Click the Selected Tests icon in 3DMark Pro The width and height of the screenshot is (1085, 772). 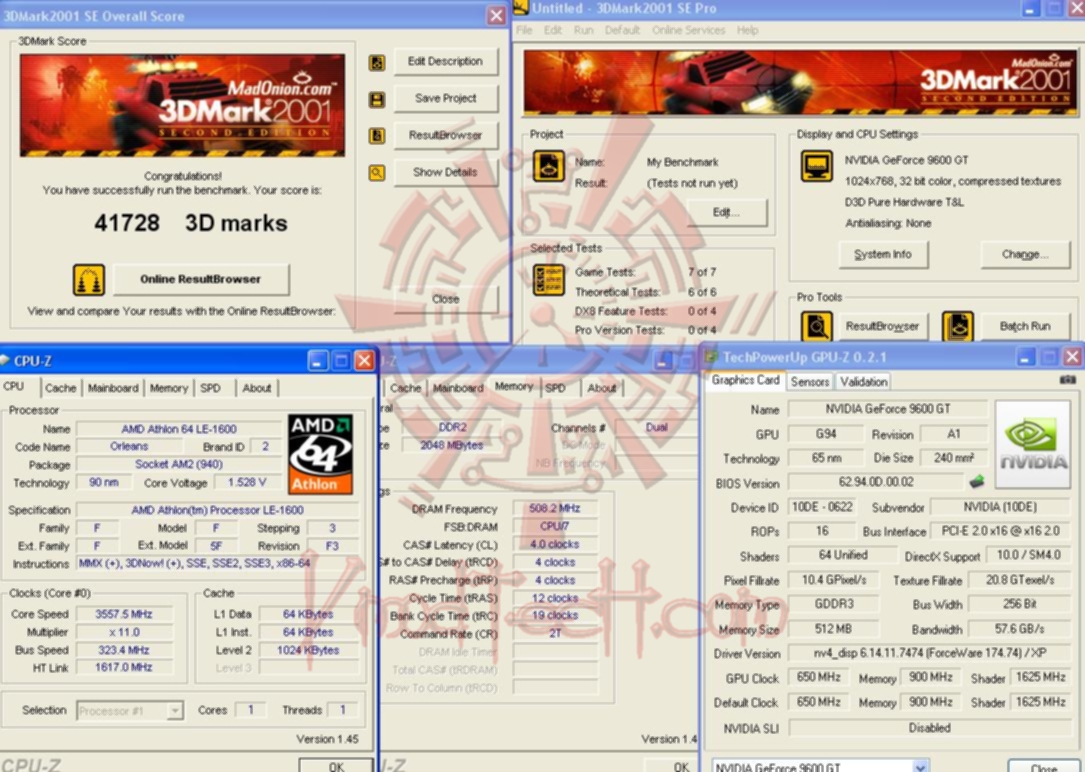(x=549, y=279)
